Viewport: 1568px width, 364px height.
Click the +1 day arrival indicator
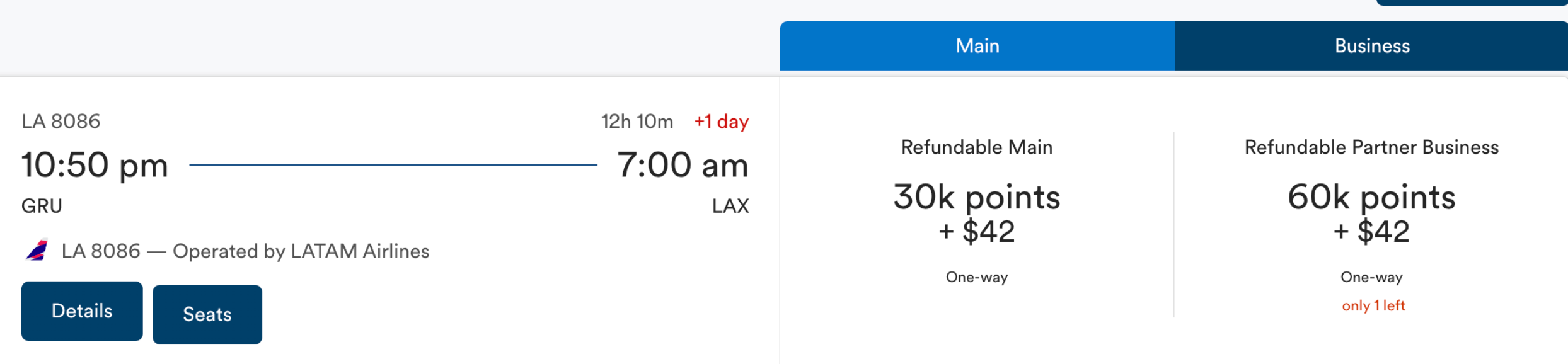coord(721,121)
